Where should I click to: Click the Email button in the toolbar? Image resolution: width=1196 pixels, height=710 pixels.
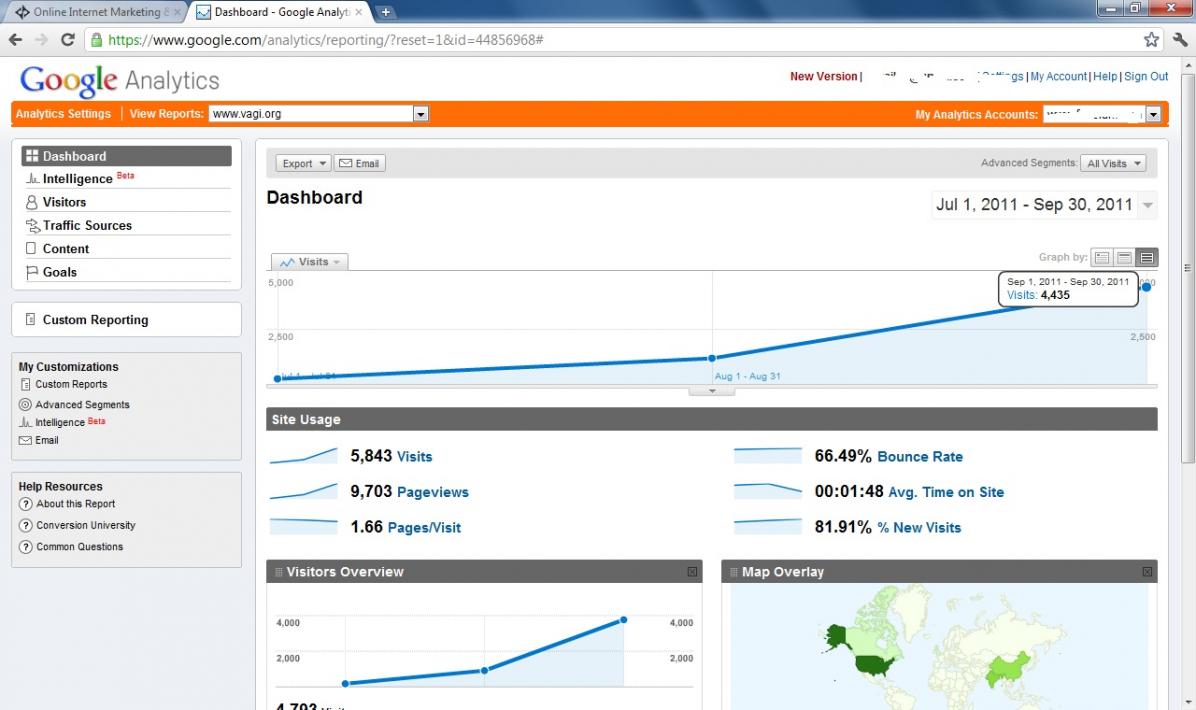point(359,163)
